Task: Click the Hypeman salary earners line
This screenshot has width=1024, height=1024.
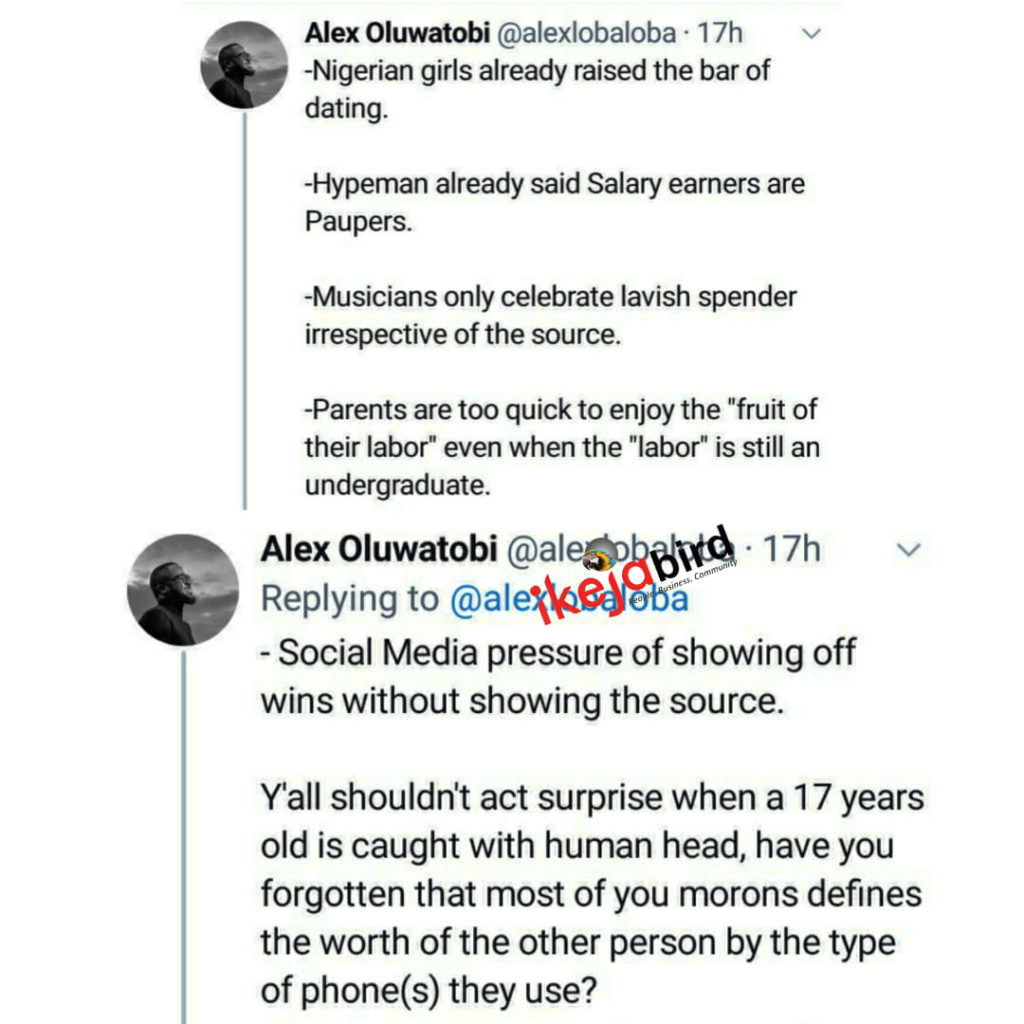Action: click(554, 202)
